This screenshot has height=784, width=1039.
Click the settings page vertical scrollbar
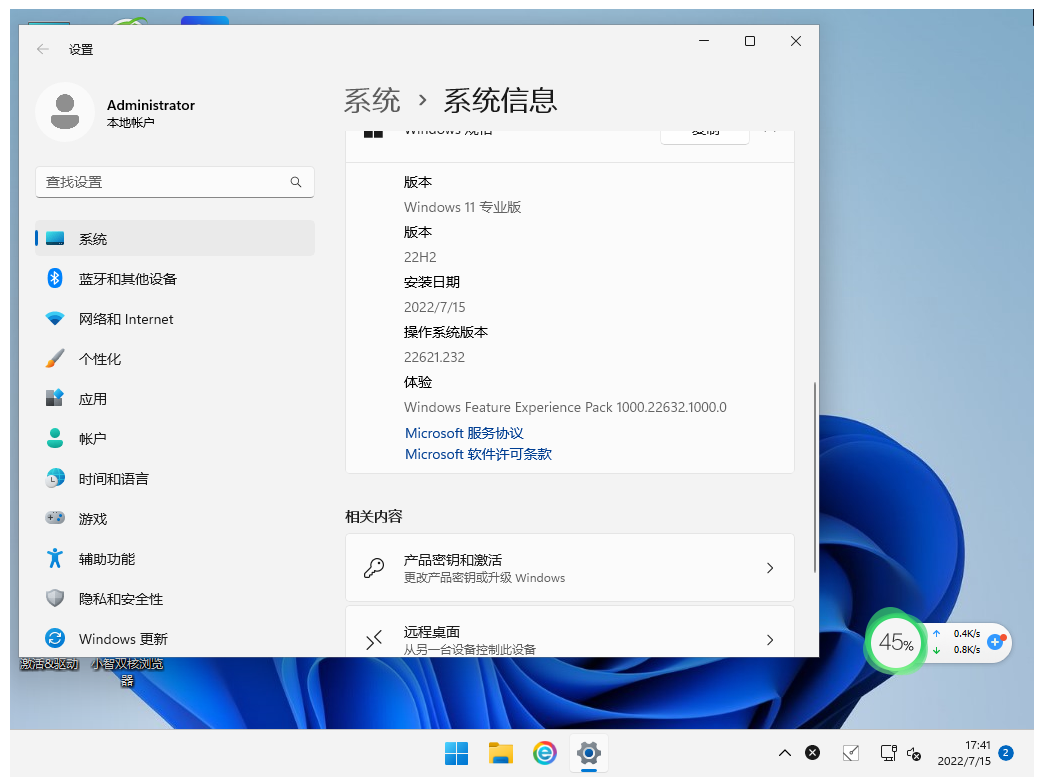(x=814, y=477)
